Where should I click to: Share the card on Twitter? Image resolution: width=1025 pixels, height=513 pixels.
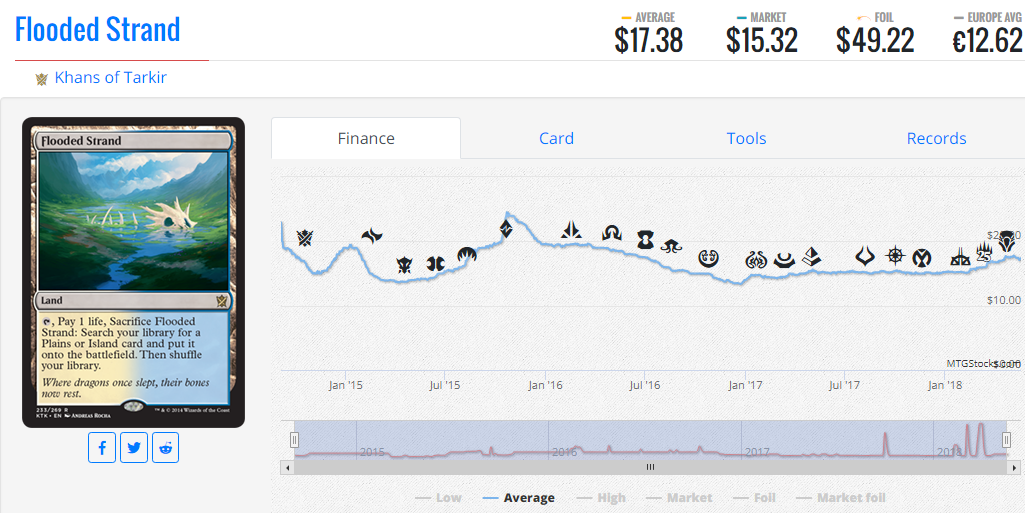point(134,447)
